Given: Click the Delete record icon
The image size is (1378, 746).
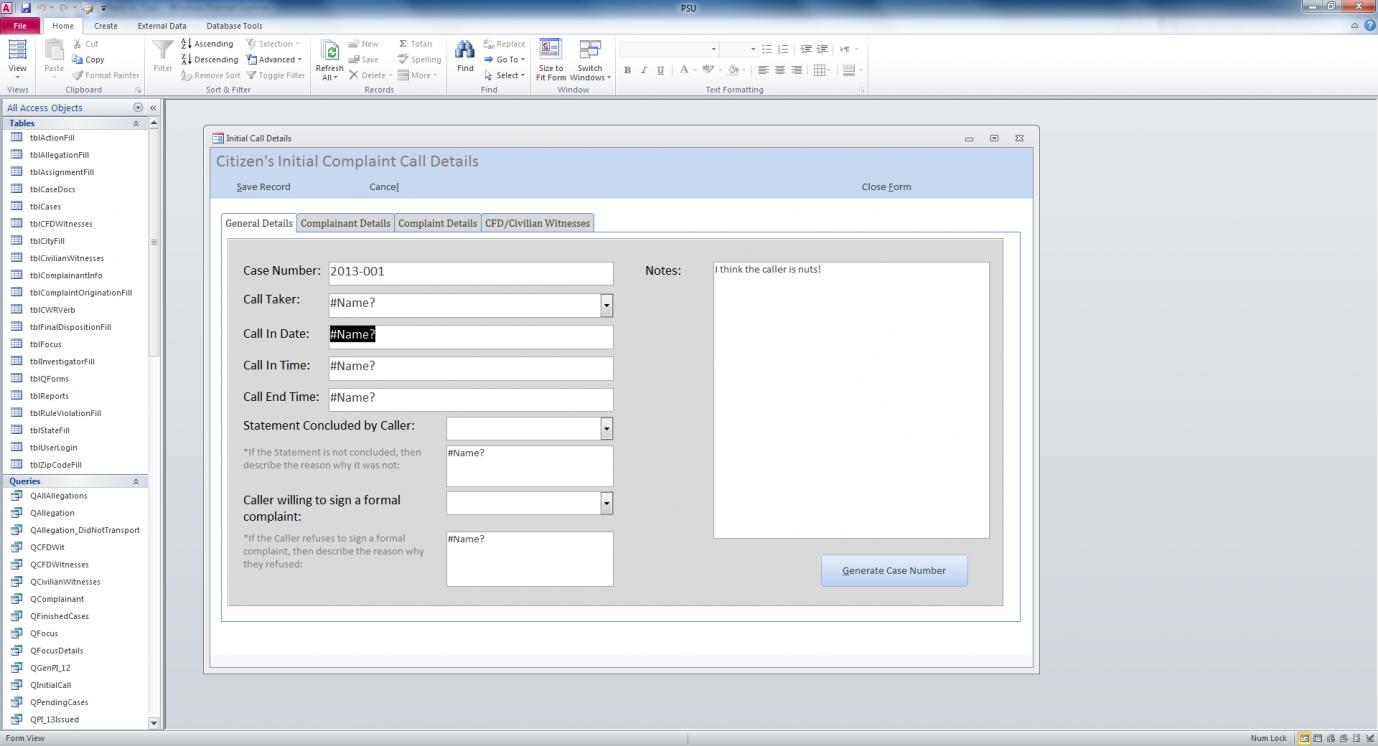Looking at the screenshot, I should pos(354,75).
